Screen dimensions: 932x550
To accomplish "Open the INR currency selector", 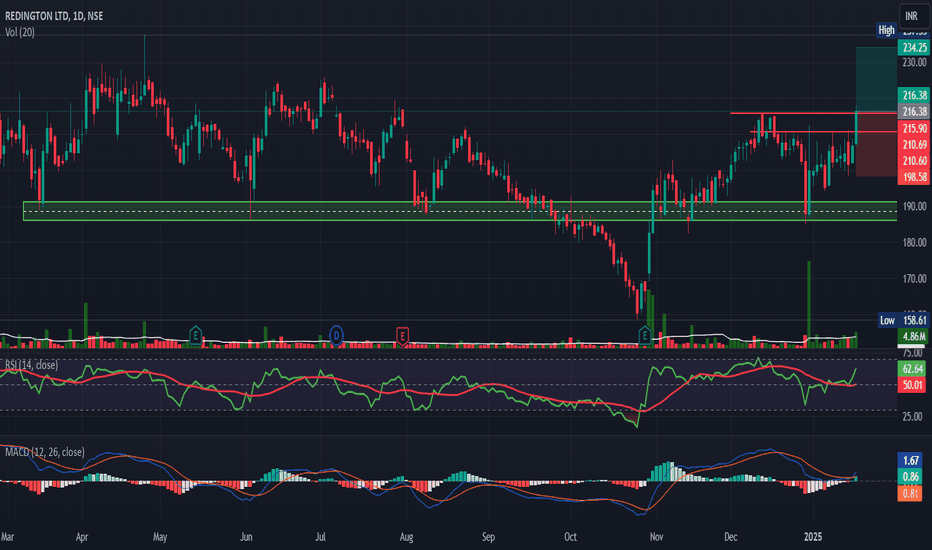I will pos(911,16).
